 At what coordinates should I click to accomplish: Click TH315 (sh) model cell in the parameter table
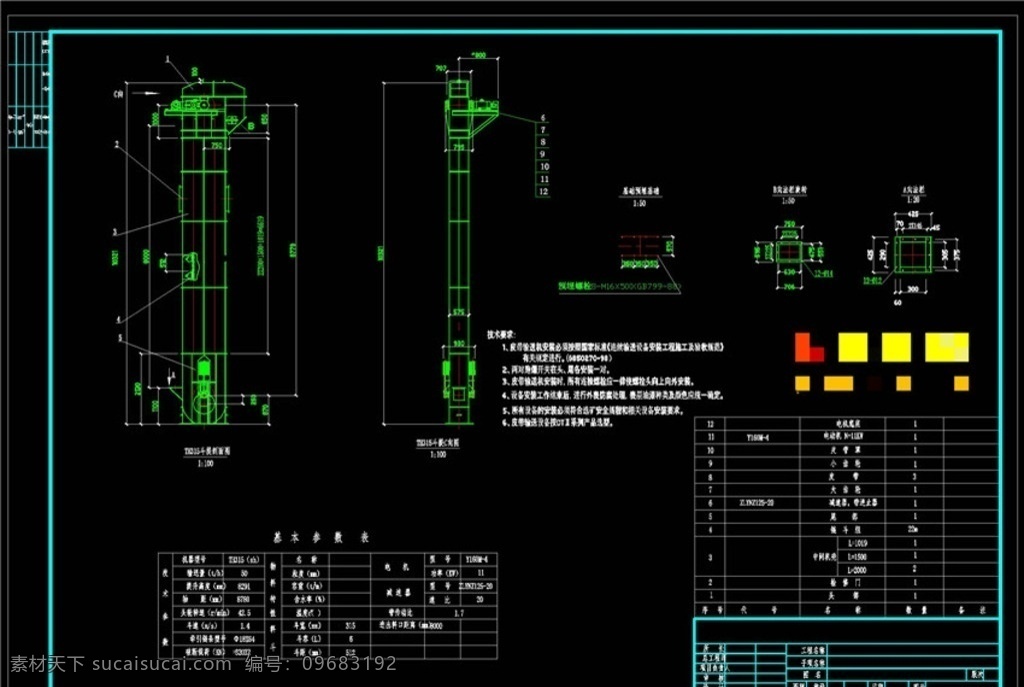pyautogui.click(x=244, y=560)
